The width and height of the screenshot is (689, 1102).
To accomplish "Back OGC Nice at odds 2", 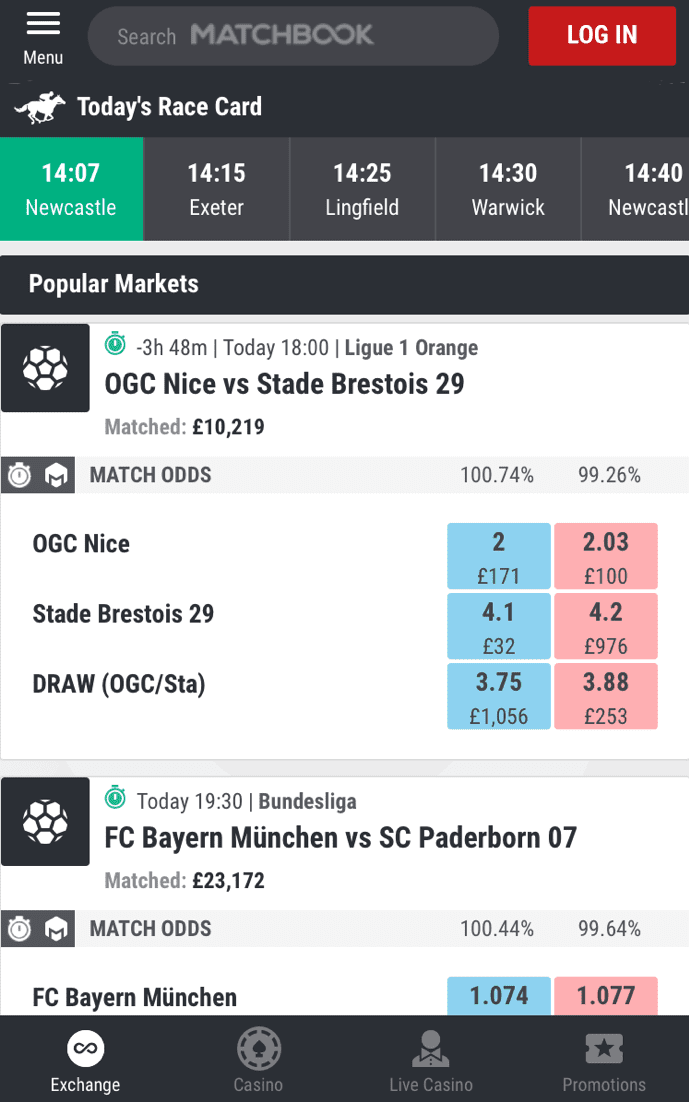I will 498,556.
